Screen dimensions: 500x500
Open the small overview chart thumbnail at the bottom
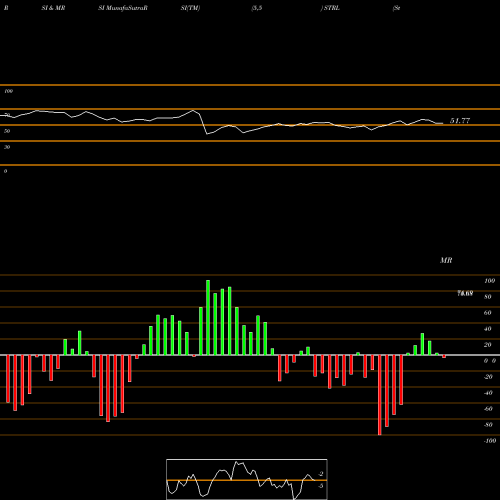click(x=247, y=479)
